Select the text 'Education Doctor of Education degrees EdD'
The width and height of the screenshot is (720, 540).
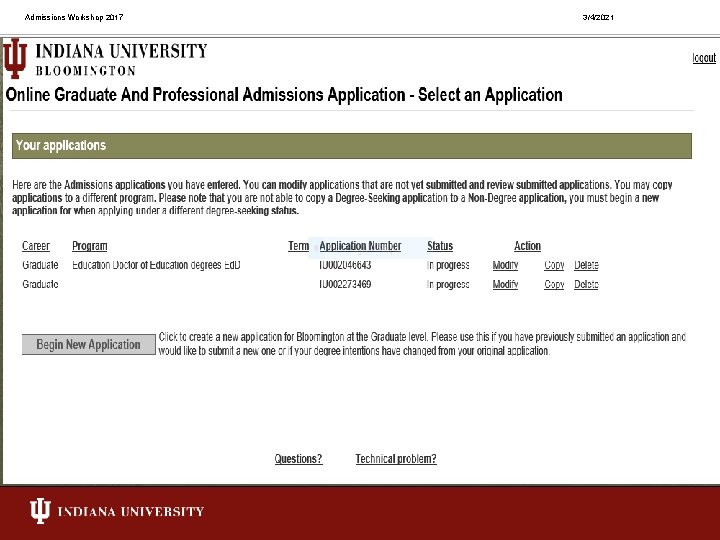click(156, 265)
